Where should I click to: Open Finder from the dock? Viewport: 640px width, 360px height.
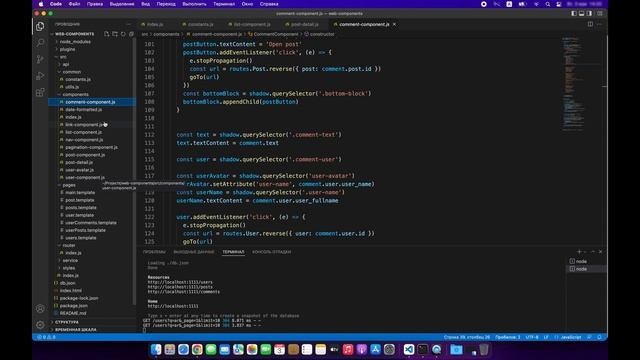point(156,349)
